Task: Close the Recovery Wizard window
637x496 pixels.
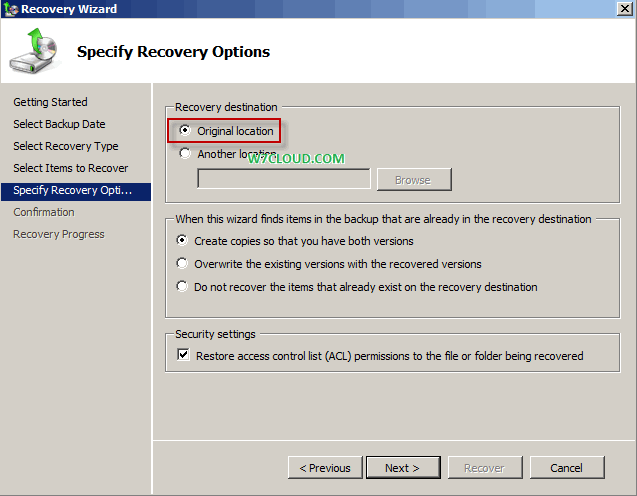Action: pos(624,9)
